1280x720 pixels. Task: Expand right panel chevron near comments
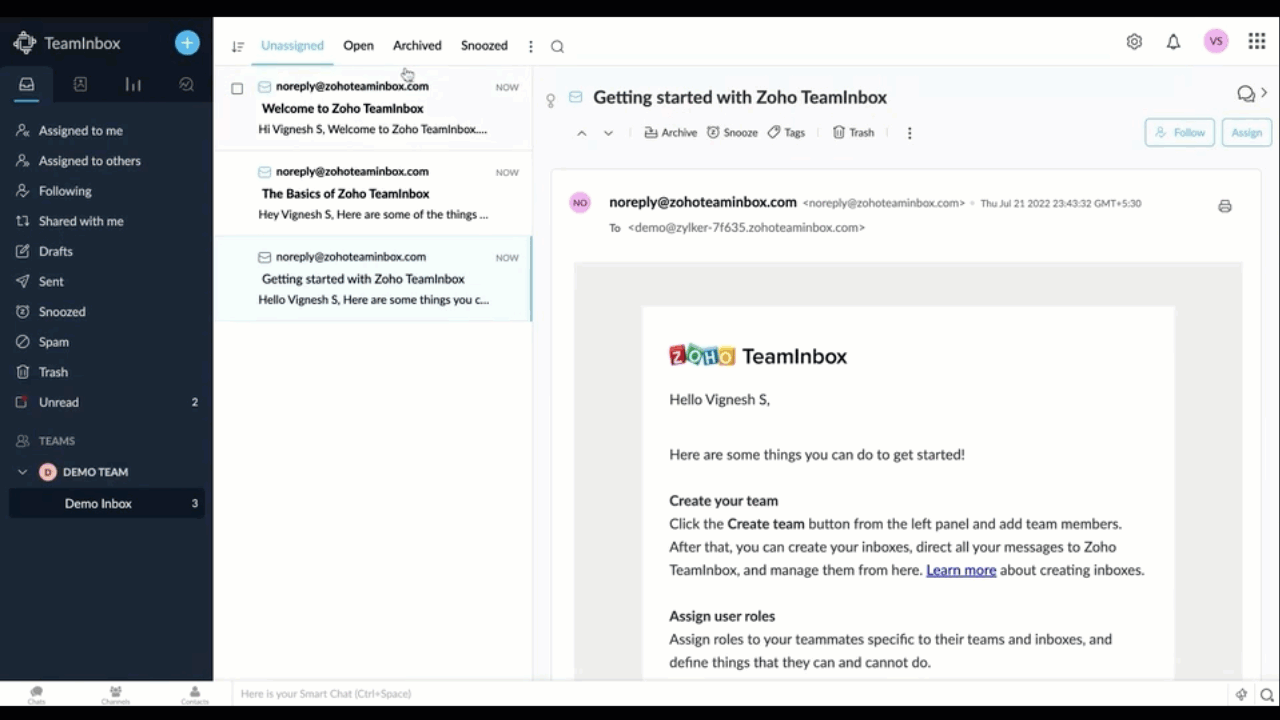pyautogui.click(x=1264, y=93)
